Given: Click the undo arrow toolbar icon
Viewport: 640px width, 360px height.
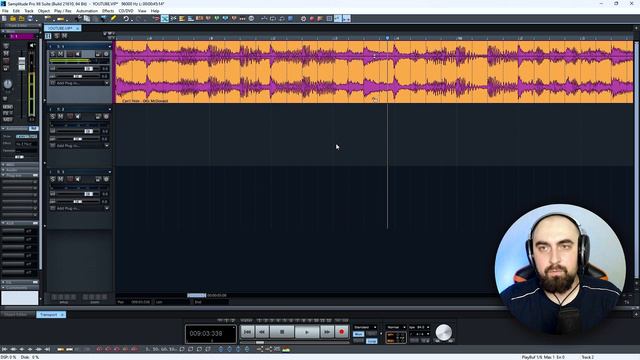Looking at the screenshot, I should tap(126, 18).
